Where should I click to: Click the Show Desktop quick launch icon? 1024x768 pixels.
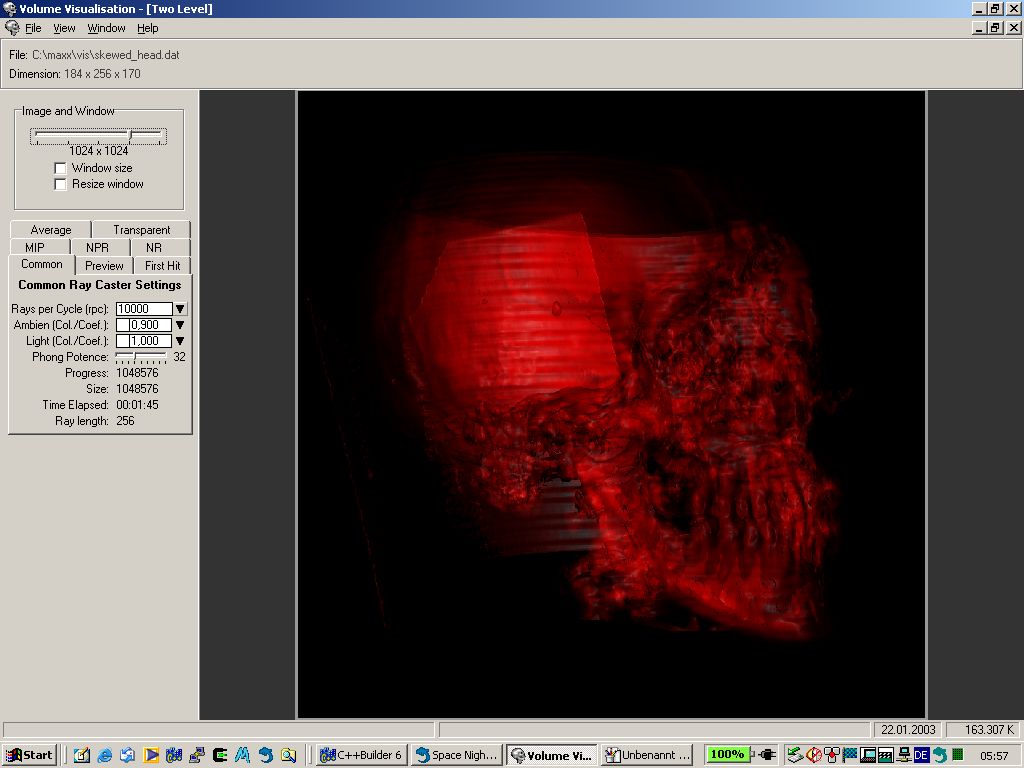tap(81, 755)
